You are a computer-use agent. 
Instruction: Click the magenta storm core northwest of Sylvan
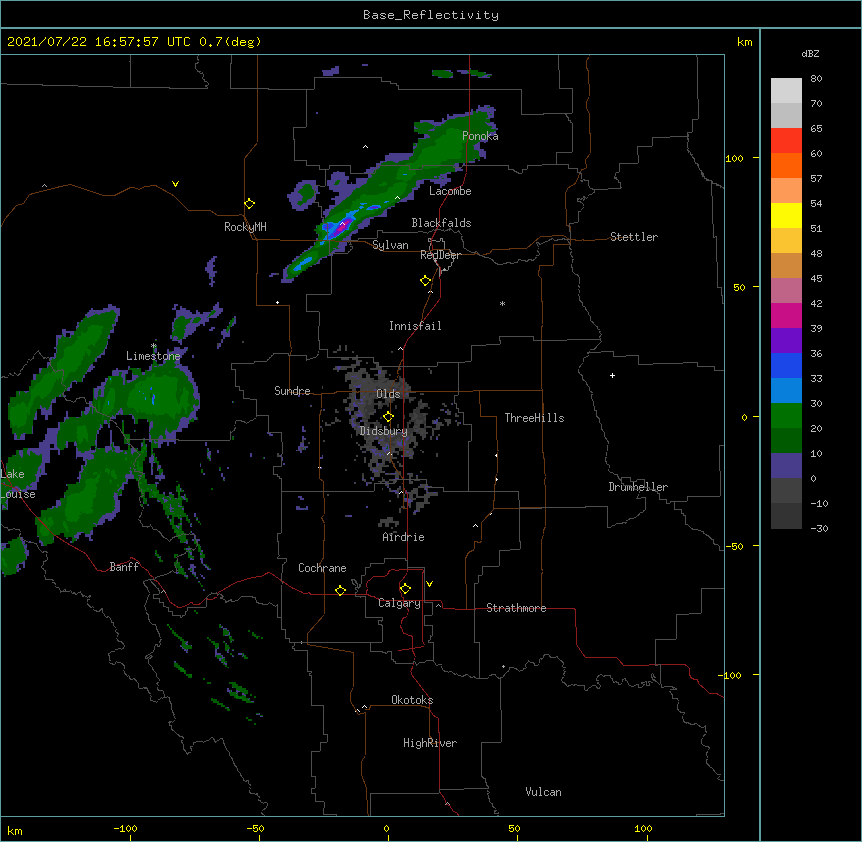coord(342,226)
